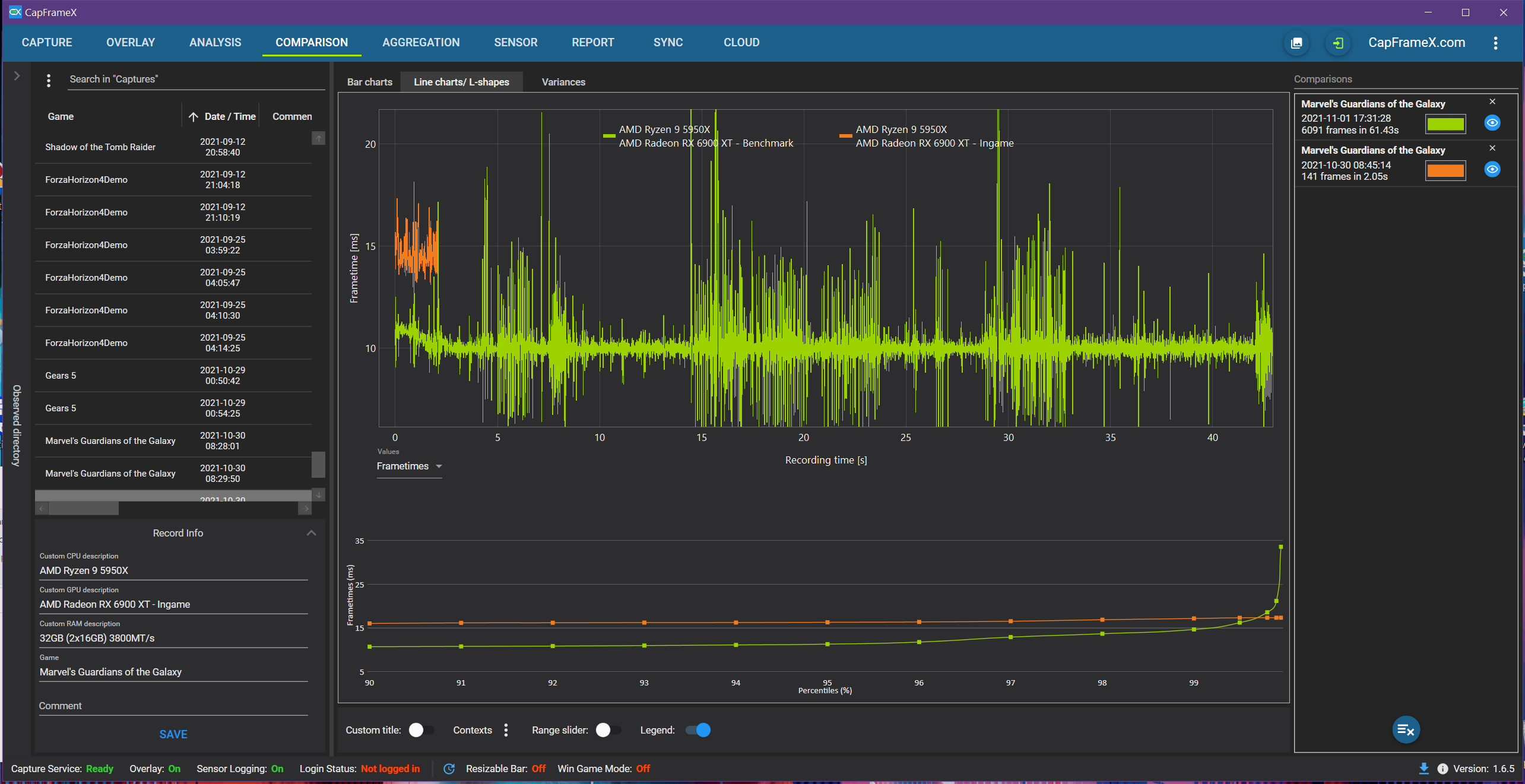Click the clear comparison list round button
This screenshot has width=1525, height=784.
coord(1406,729)
